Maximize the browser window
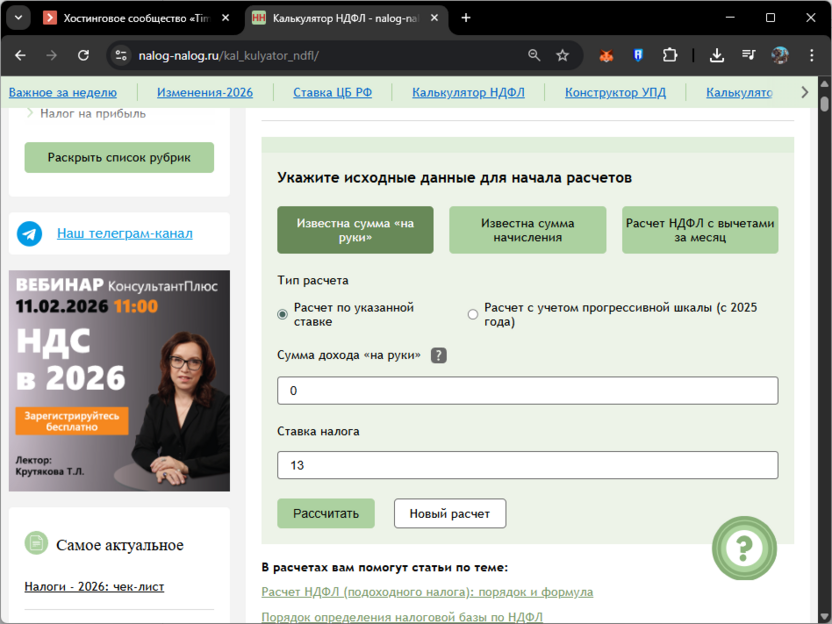 tap(770, 18)
